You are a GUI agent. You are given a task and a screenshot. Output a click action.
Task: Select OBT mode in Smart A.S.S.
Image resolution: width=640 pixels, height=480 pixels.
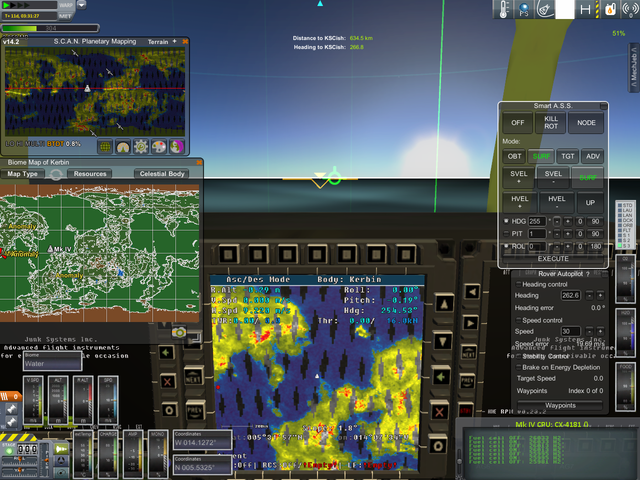(514, 156)
